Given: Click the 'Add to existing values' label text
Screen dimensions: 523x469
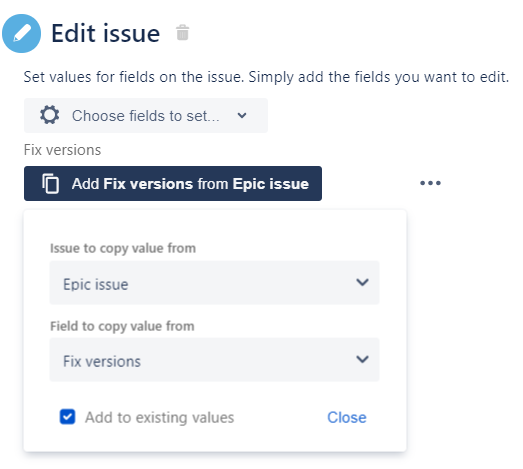Looking at the screenshot, I should tap(159, 418).
